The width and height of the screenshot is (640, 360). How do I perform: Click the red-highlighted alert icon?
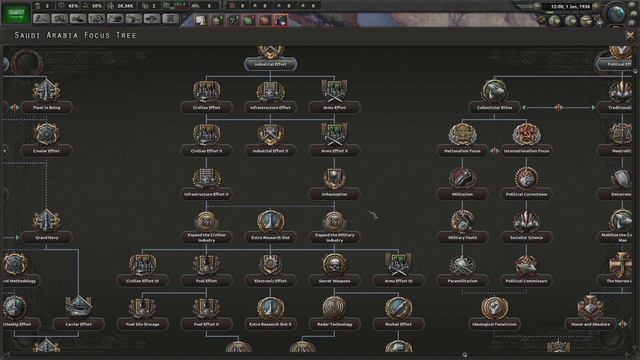[281, 20]
